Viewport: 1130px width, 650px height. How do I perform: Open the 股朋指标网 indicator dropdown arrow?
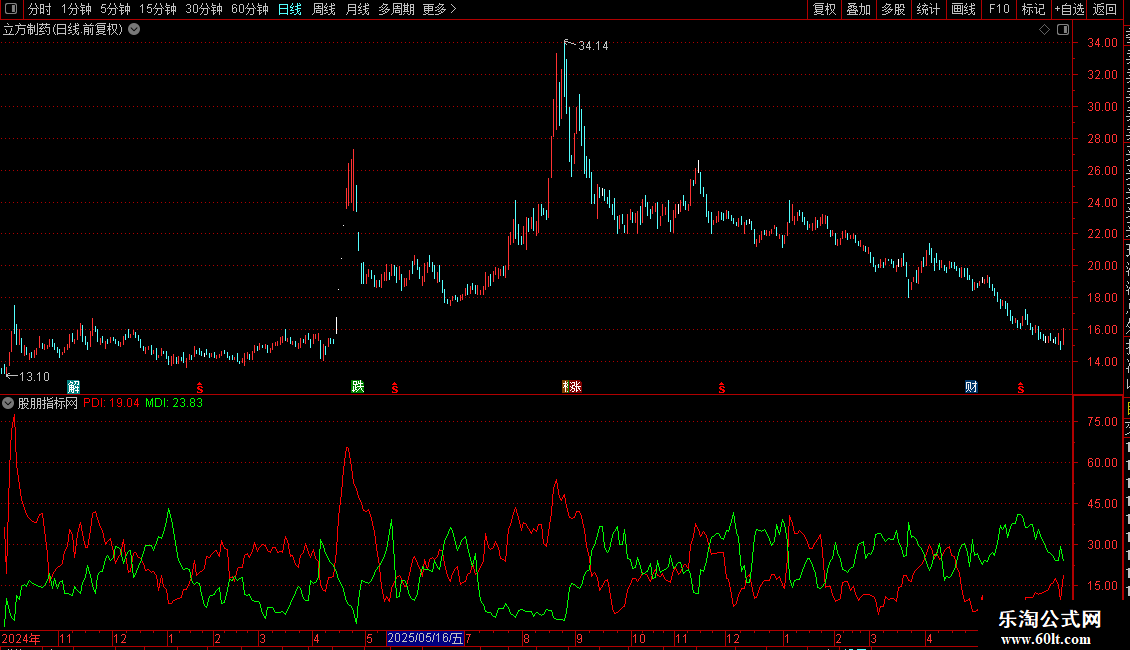(8, 403)
